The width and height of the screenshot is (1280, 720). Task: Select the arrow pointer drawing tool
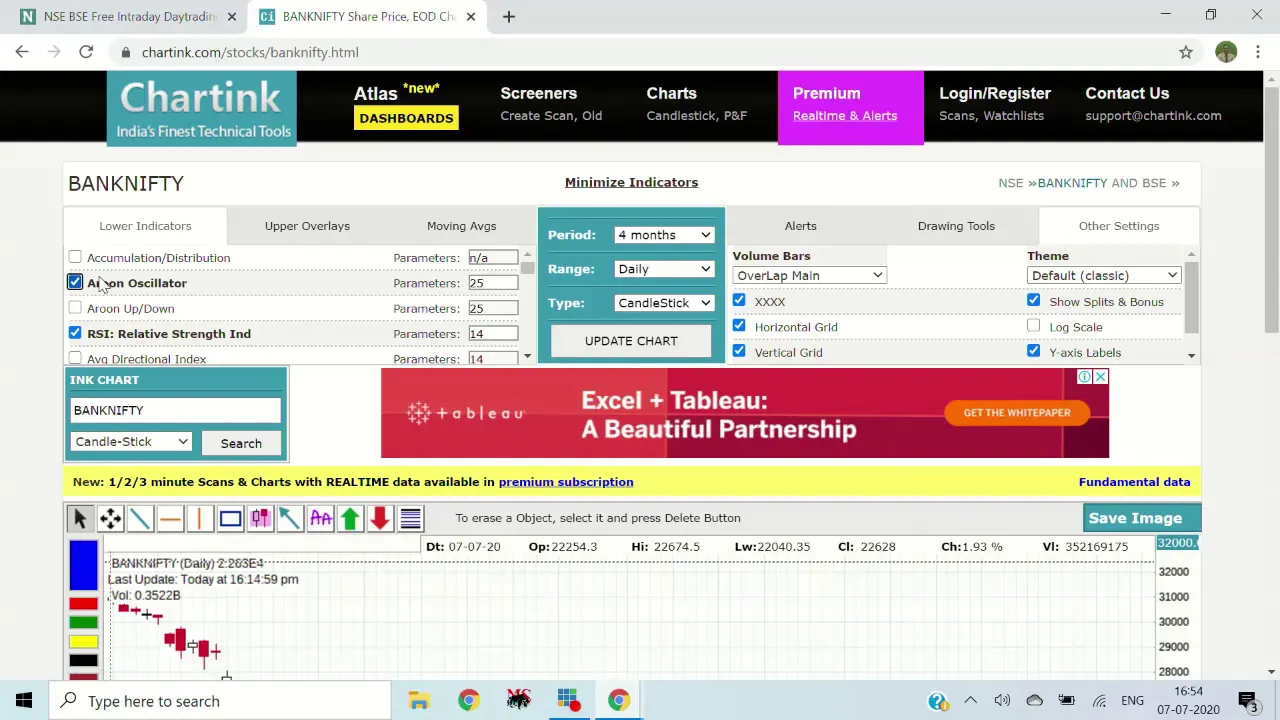pos(80,518)
